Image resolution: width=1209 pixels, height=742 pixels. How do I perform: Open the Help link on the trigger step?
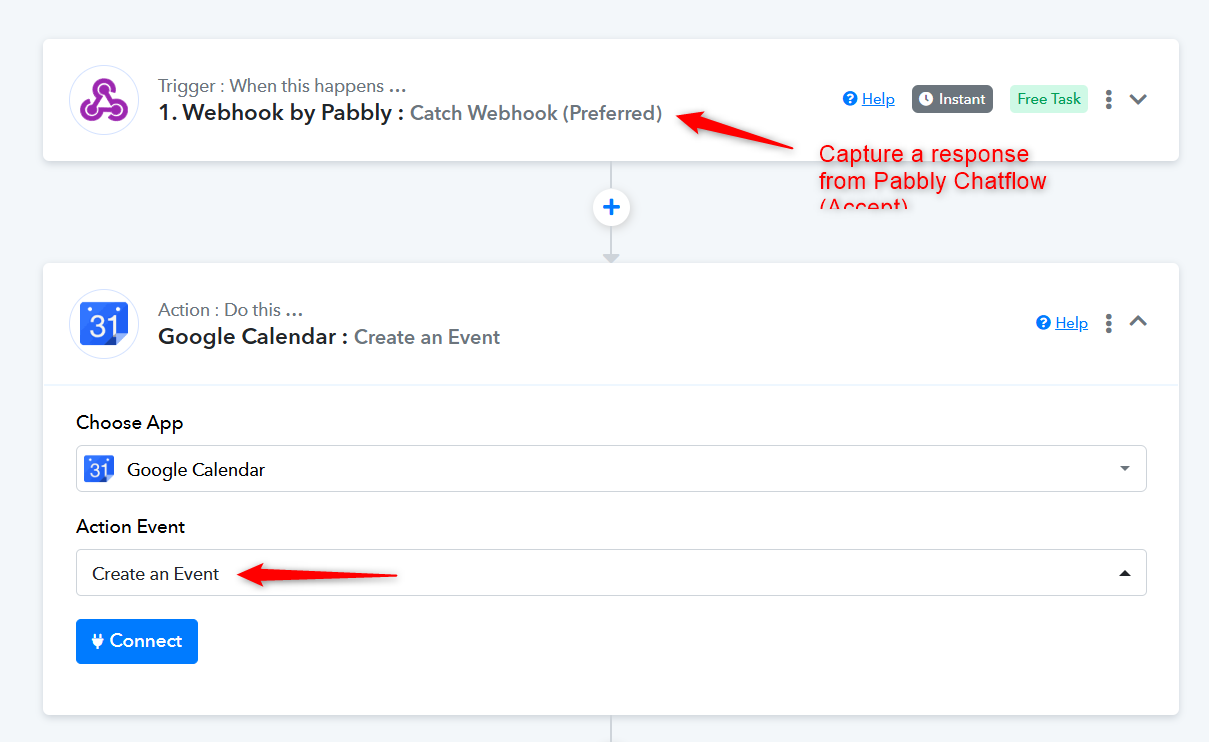[x=878, y=99]
